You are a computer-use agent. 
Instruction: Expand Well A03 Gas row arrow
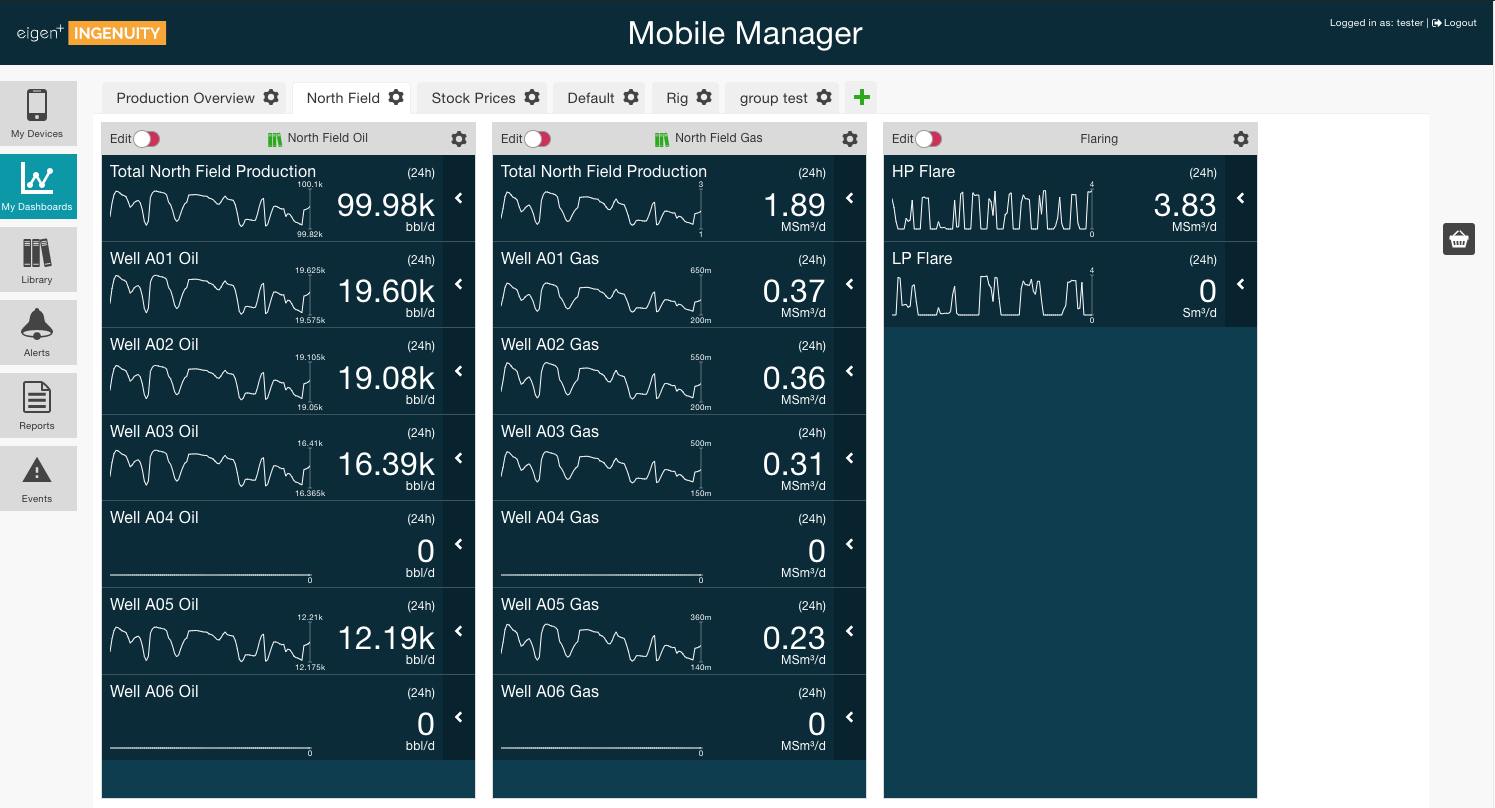[x=850, y=458]
